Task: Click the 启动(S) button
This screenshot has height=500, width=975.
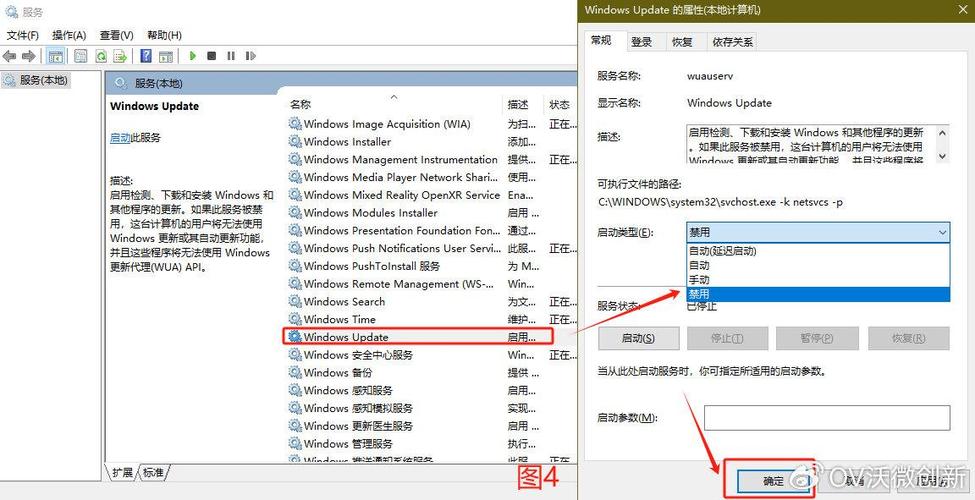Action: pos(638,338)
